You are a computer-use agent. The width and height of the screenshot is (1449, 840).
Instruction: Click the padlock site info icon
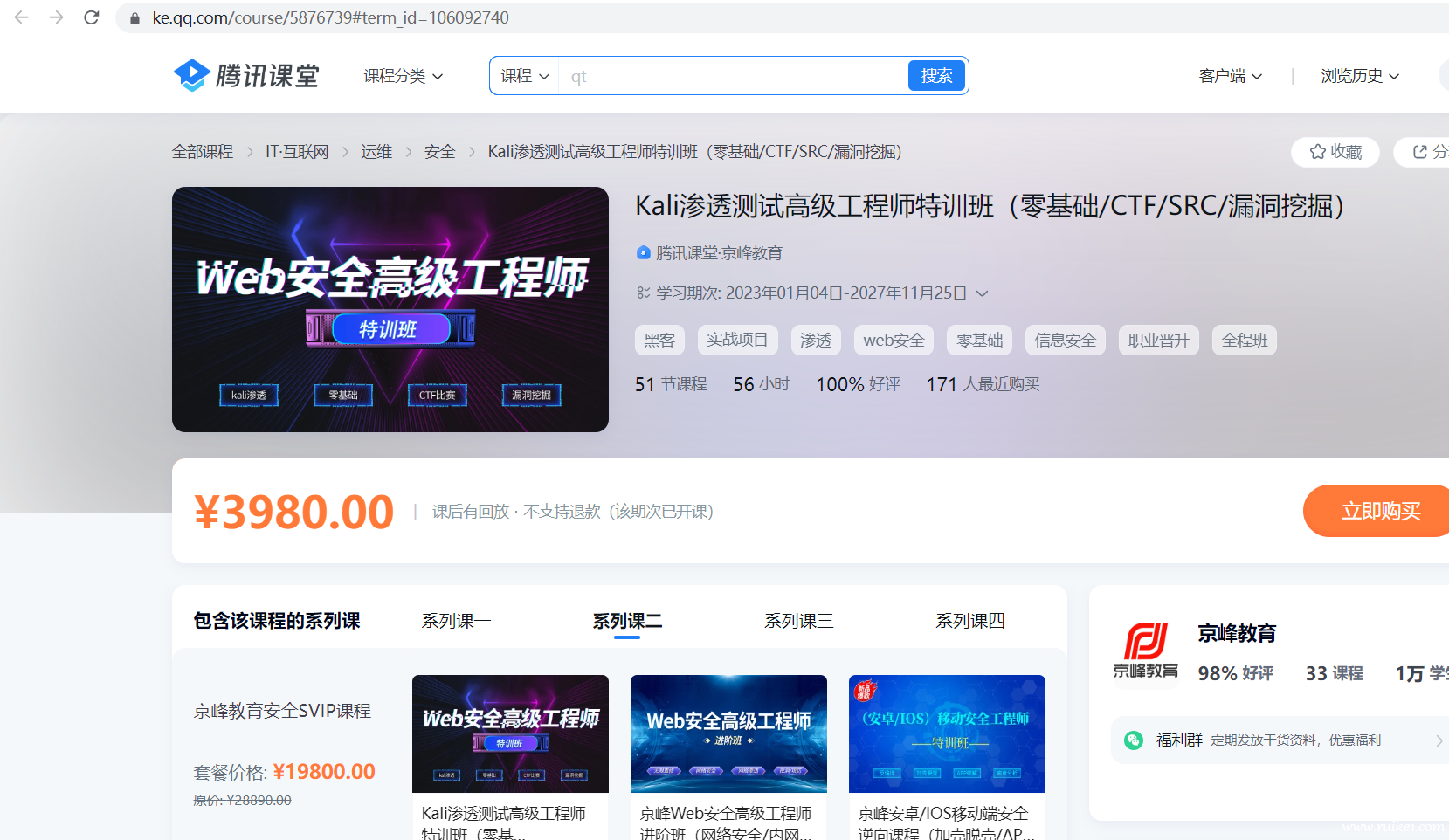tap(135, 18)
